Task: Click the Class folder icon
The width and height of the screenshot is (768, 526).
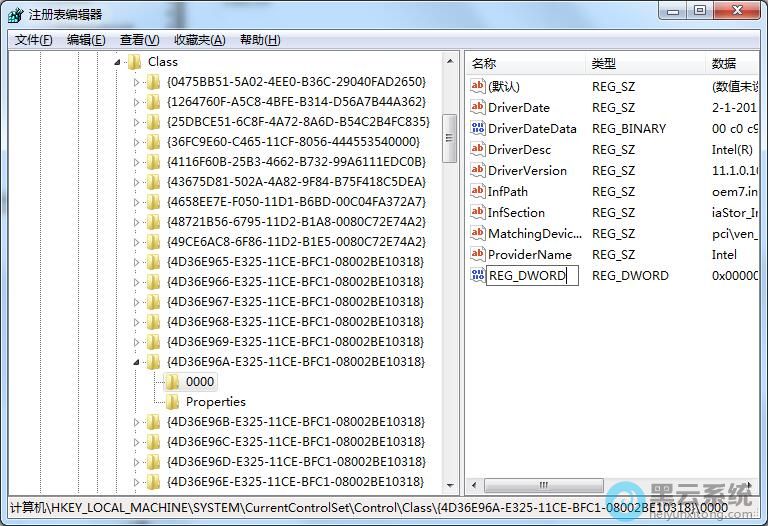Action: click(x=134, y=62)
